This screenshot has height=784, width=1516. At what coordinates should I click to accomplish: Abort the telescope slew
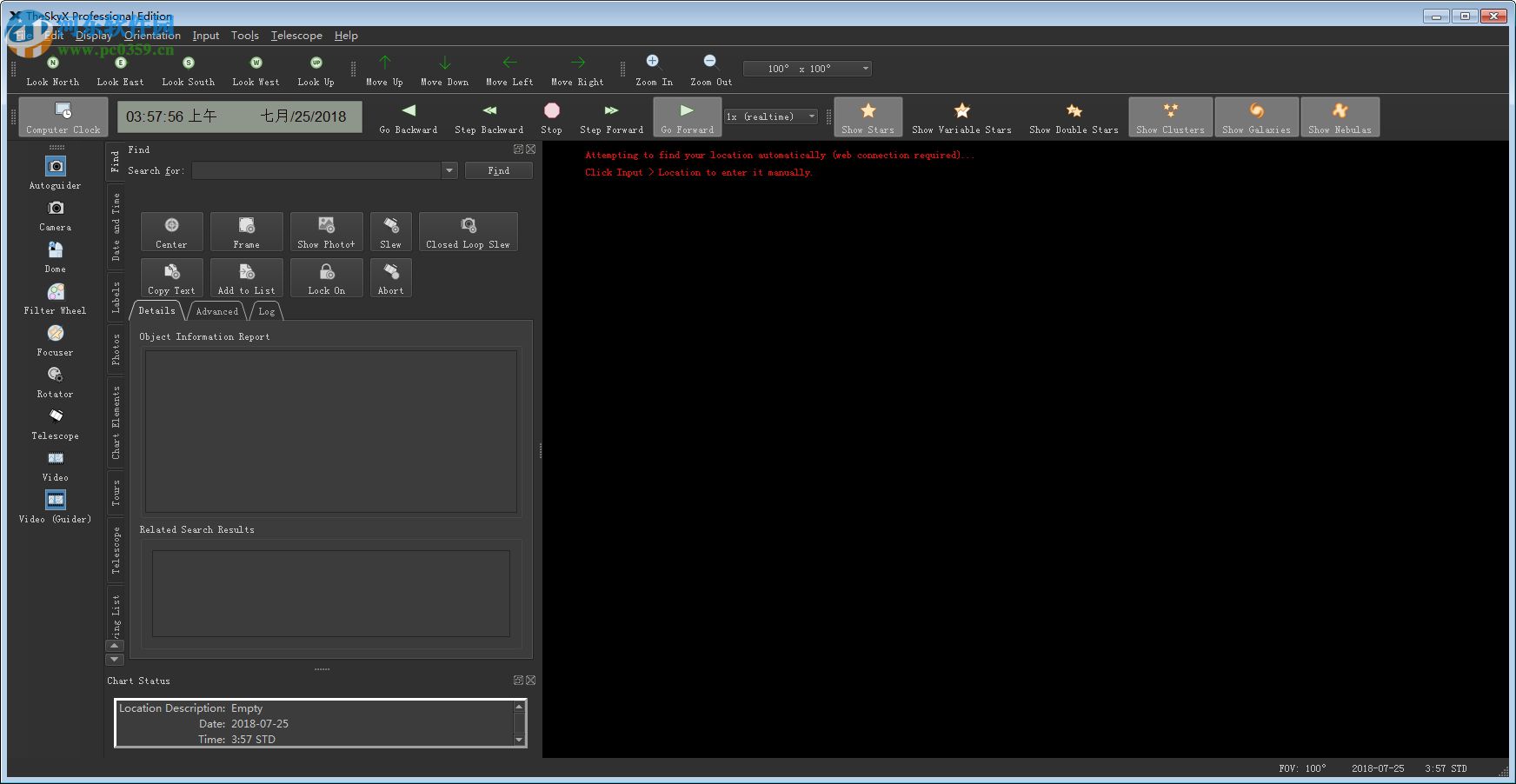coord(390,278)
